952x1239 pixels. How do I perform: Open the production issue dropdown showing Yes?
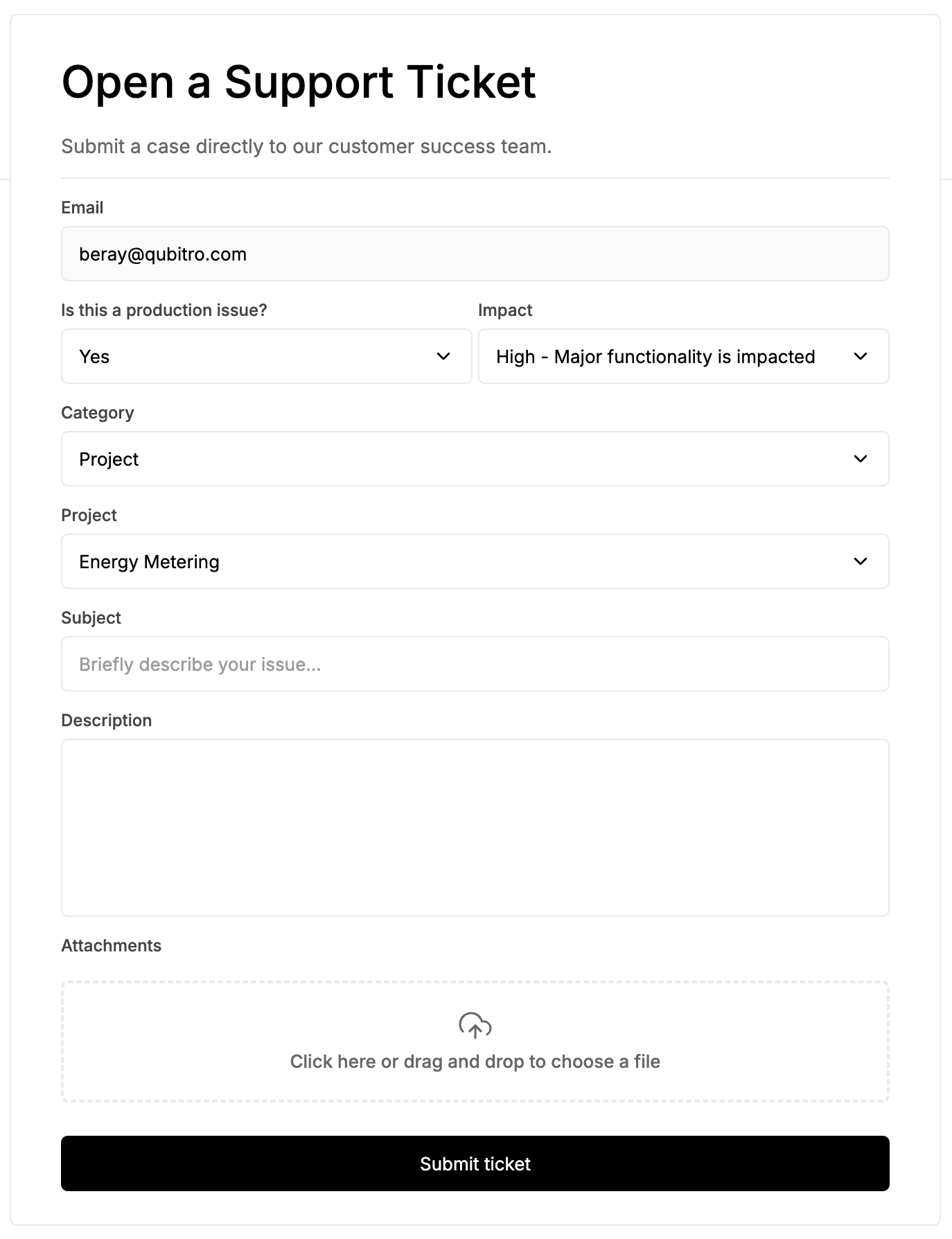(267, 356)
